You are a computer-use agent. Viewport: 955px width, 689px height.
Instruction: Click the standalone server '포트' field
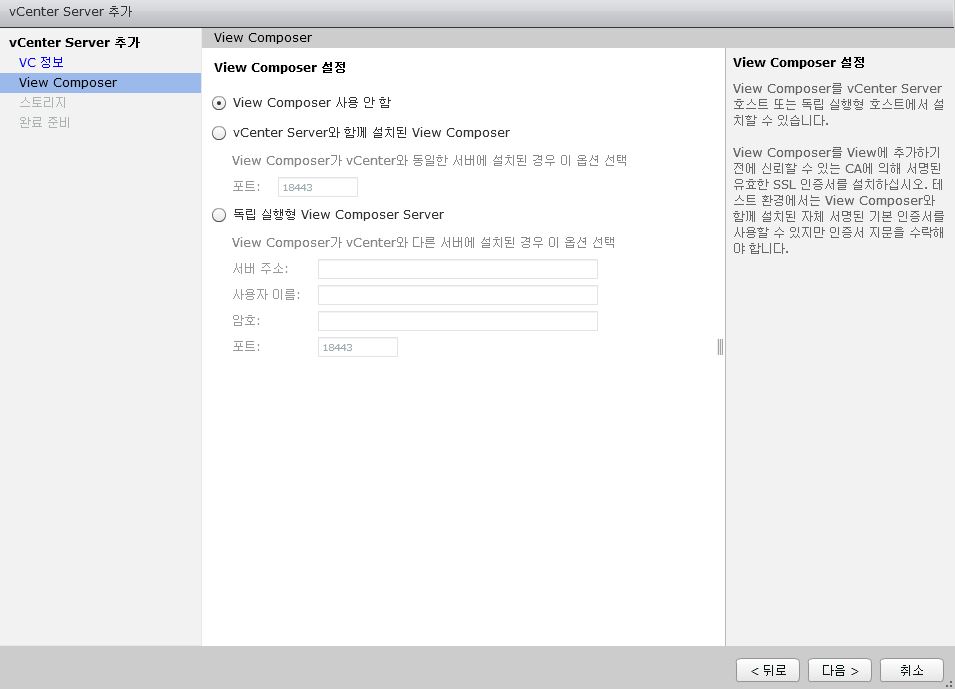coord(358,347)
